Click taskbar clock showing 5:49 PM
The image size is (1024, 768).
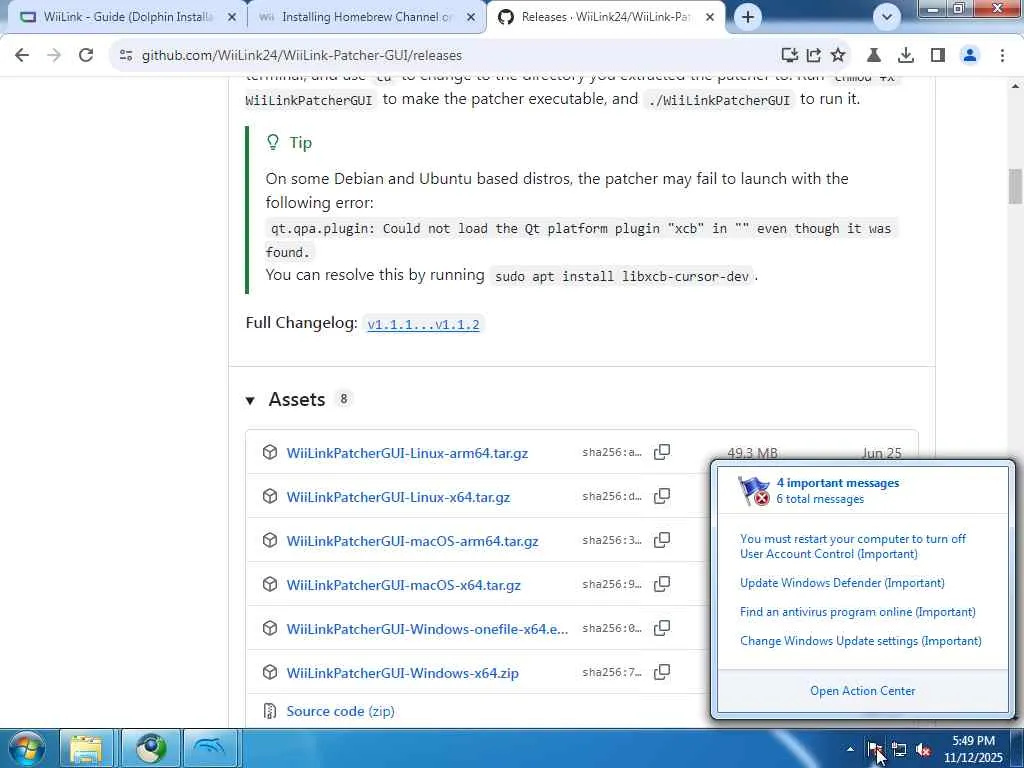[x=973, y=749]
